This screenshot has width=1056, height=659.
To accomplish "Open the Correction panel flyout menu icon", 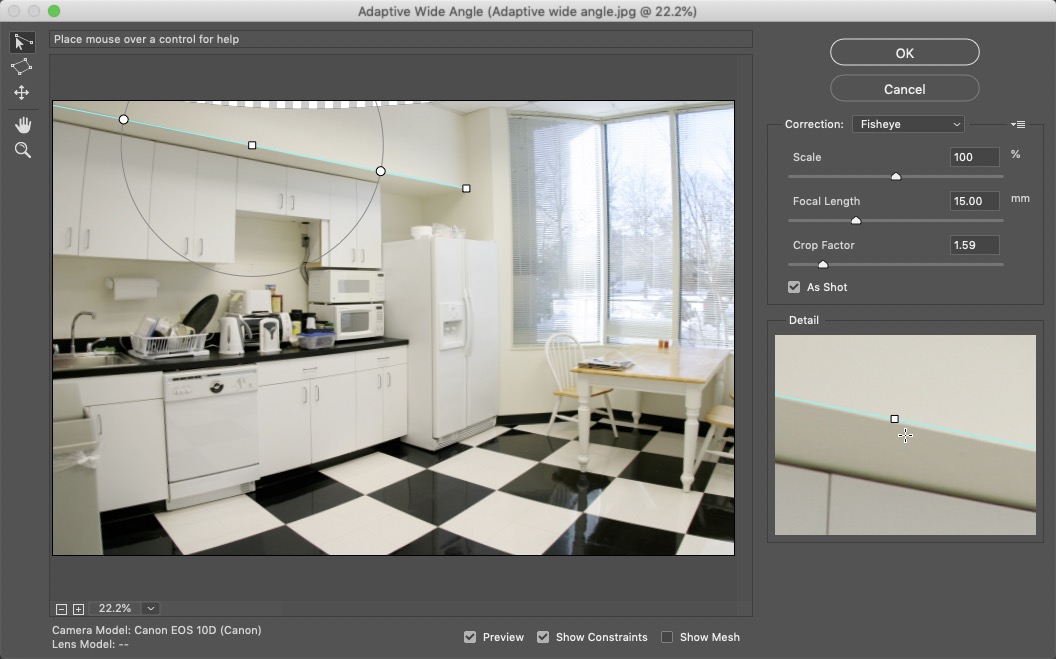I will (x=1018, y=125).
